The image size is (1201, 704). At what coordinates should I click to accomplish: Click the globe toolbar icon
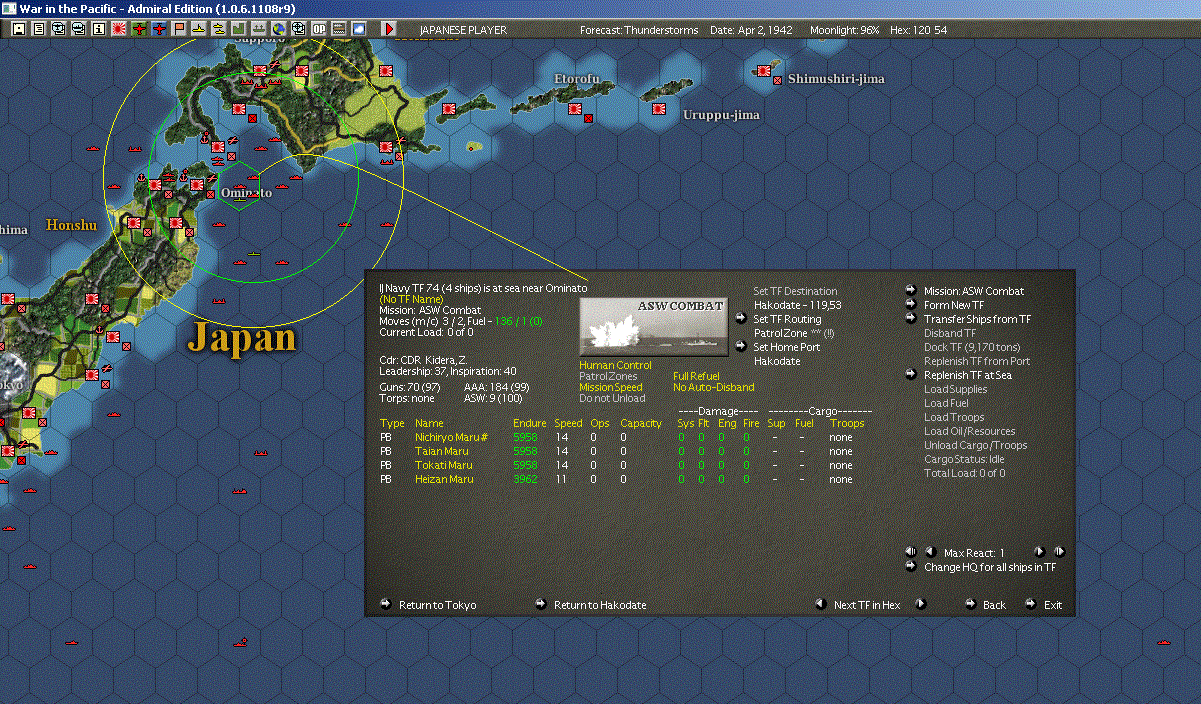click(279, 29)
